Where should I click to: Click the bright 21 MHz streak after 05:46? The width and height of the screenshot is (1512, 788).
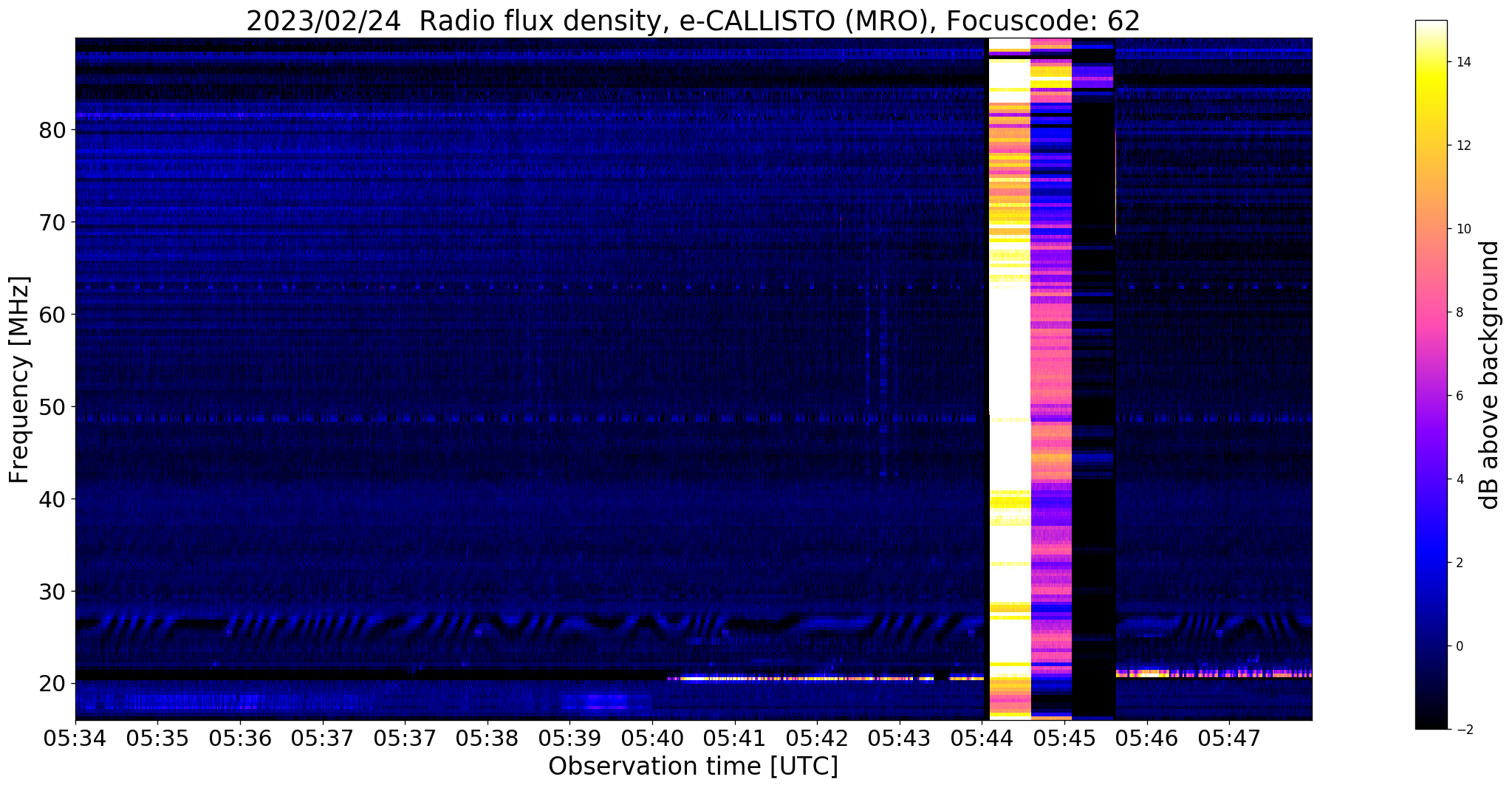pos(1214,674)
